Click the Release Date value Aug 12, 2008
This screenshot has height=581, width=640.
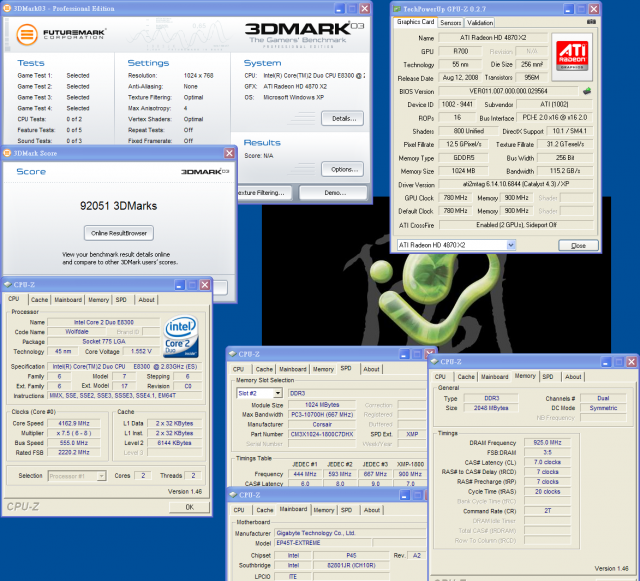[x=460, y=77]
